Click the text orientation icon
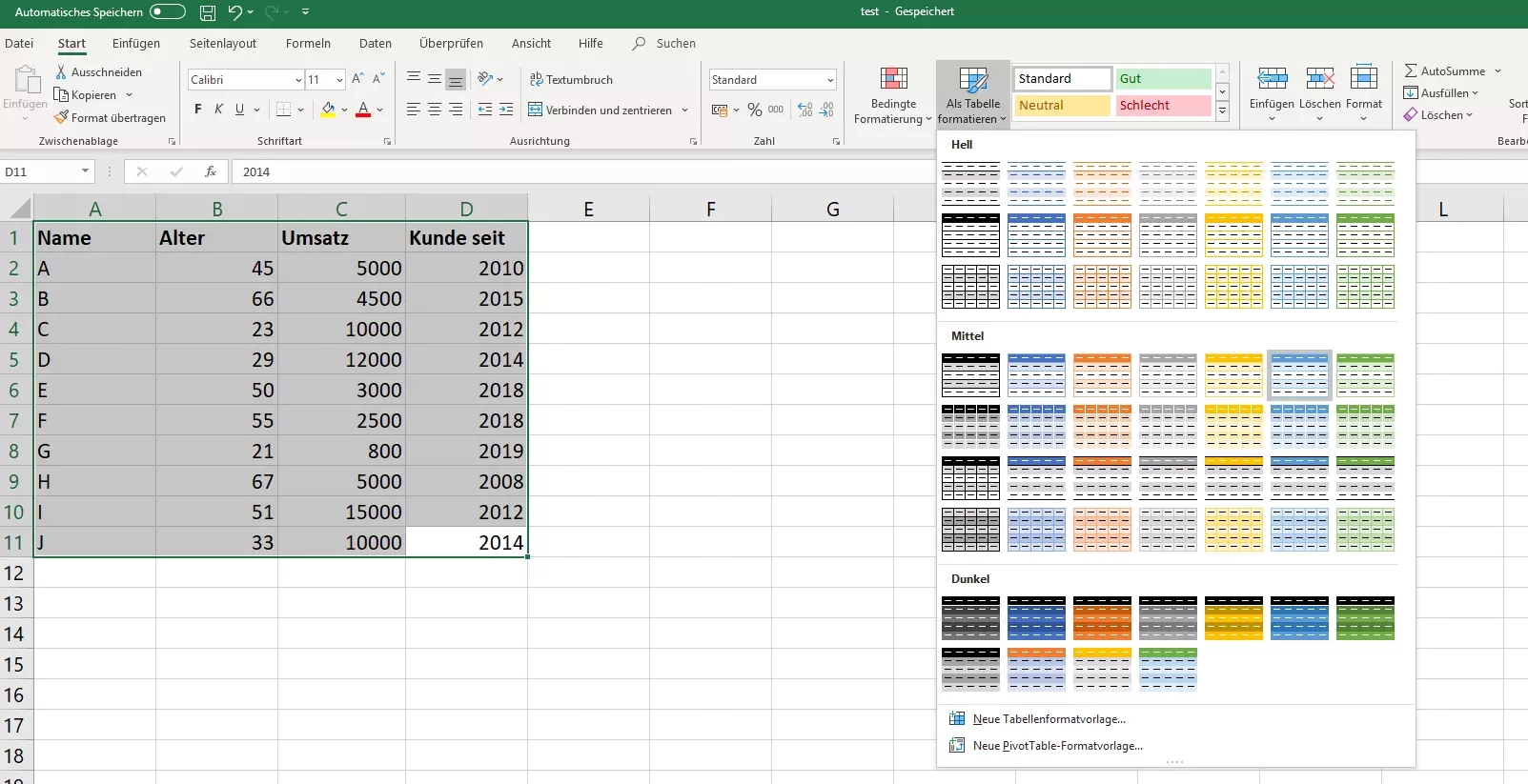The width and height of the screenshot is (1528, 784). tap(485, 79)
